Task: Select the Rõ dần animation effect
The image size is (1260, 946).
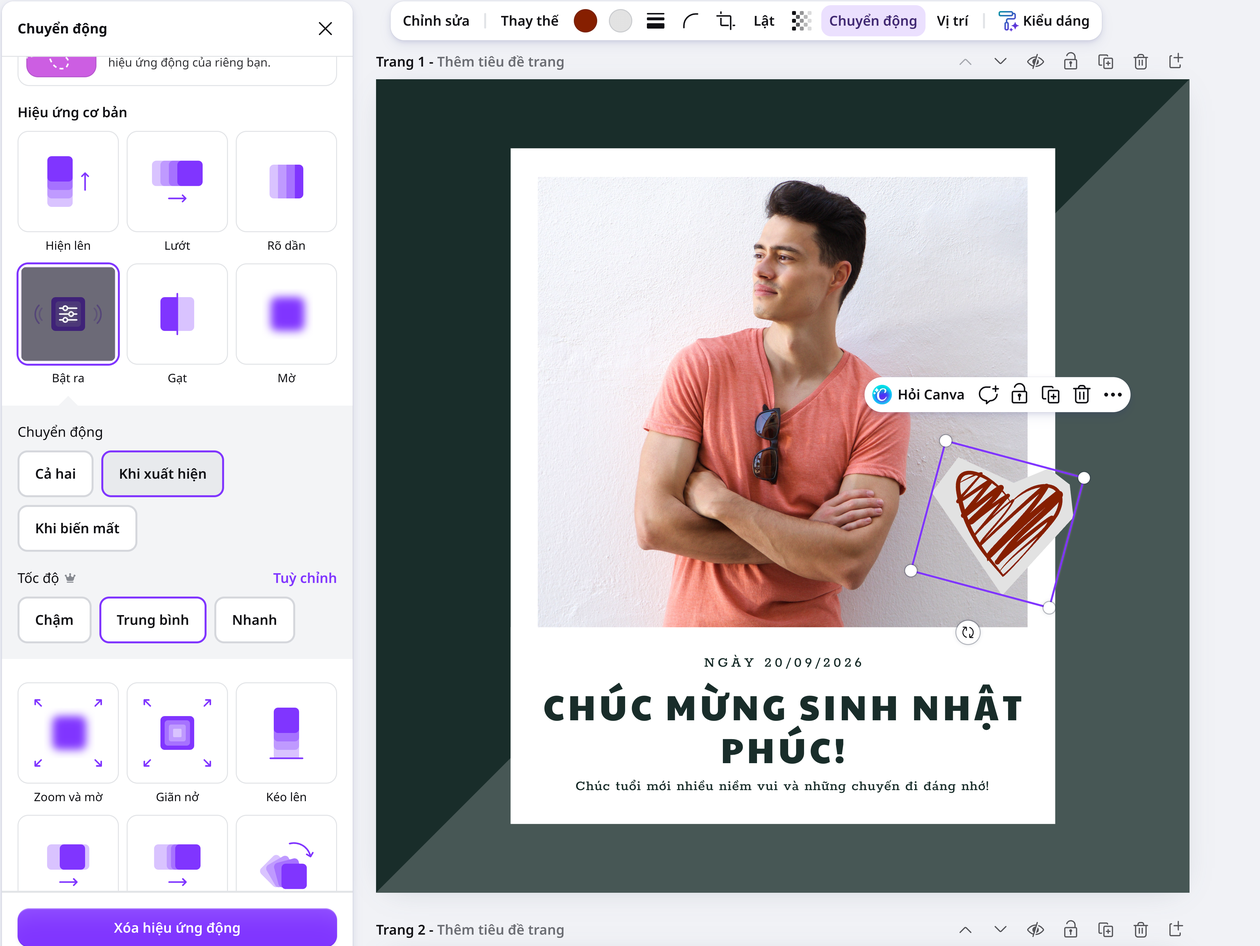Action: [286, 181]
